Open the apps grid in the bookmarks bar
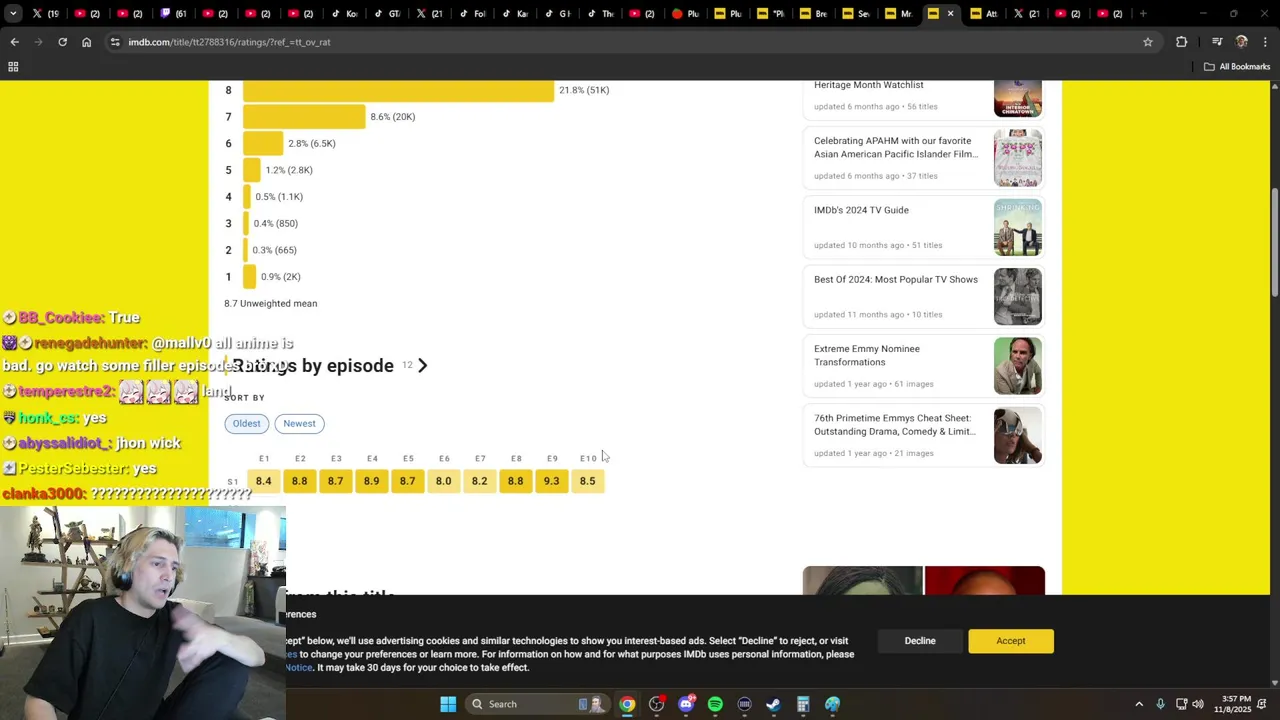This screenshot has width=1280, height=720. pyautogui.click(x=13, y=67)
